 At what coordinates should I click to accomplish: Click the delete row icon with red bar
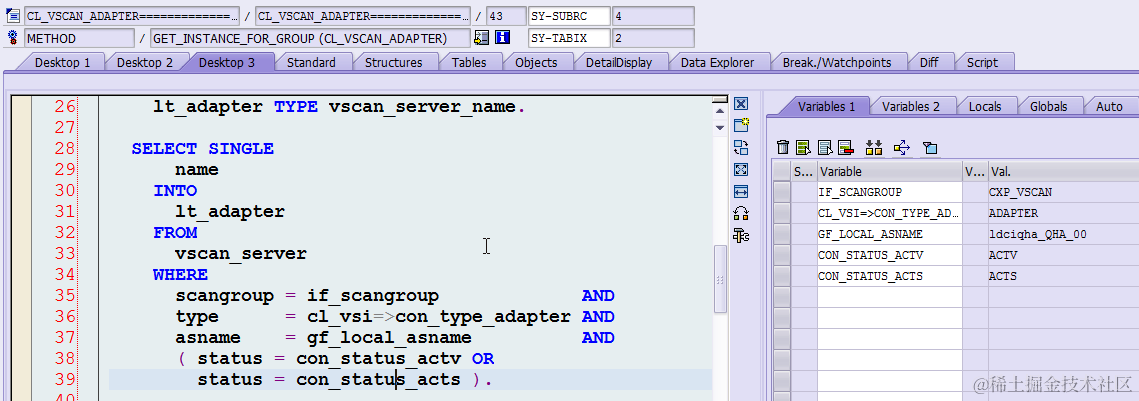click(x=845, y=147)
